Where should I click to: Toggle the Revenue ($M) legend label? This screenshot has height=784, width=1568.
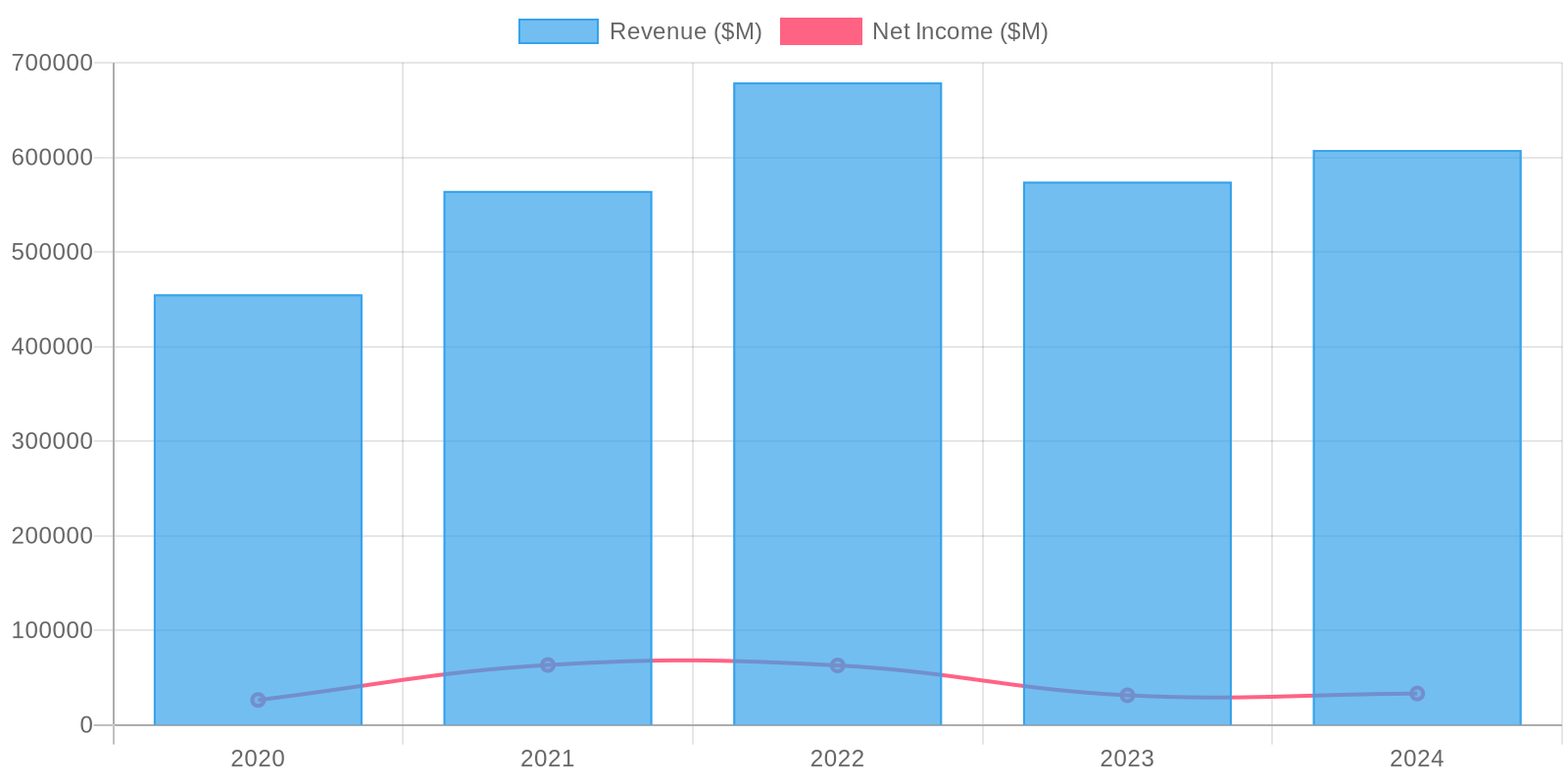click(x=685, y=31)
